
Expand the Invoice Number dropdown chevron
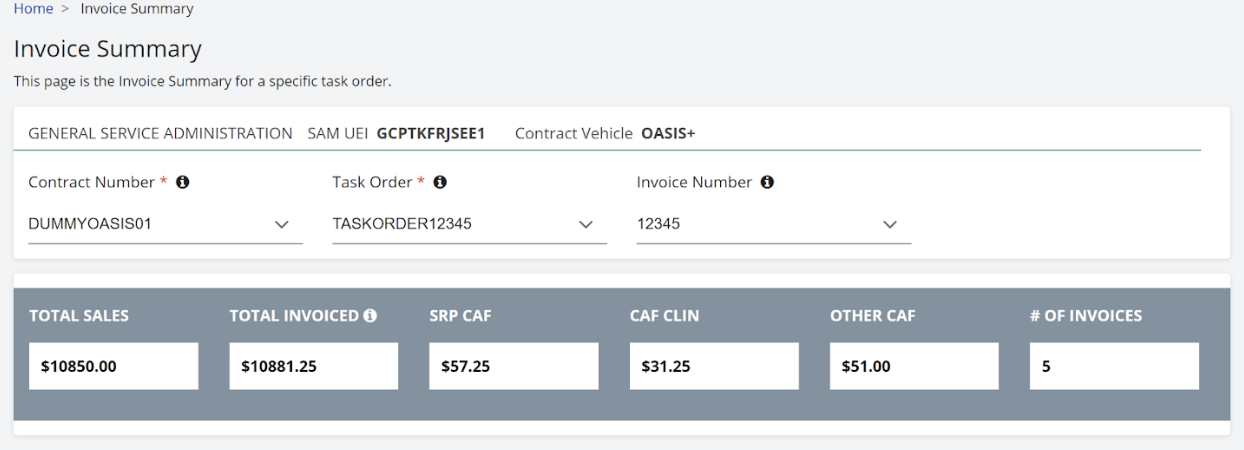point(890,225)
